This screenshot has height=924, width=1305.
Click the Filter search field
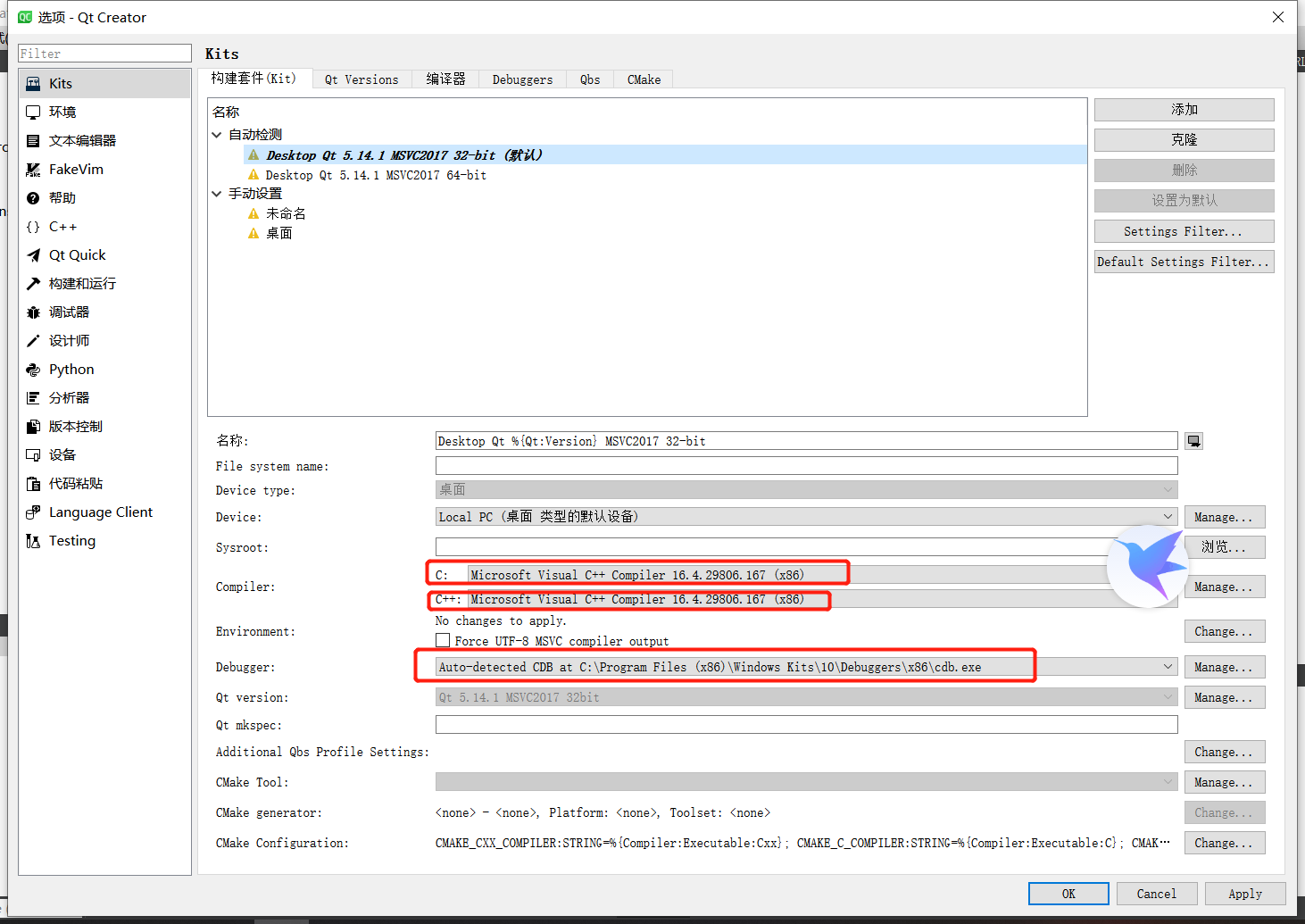[105, 54]
